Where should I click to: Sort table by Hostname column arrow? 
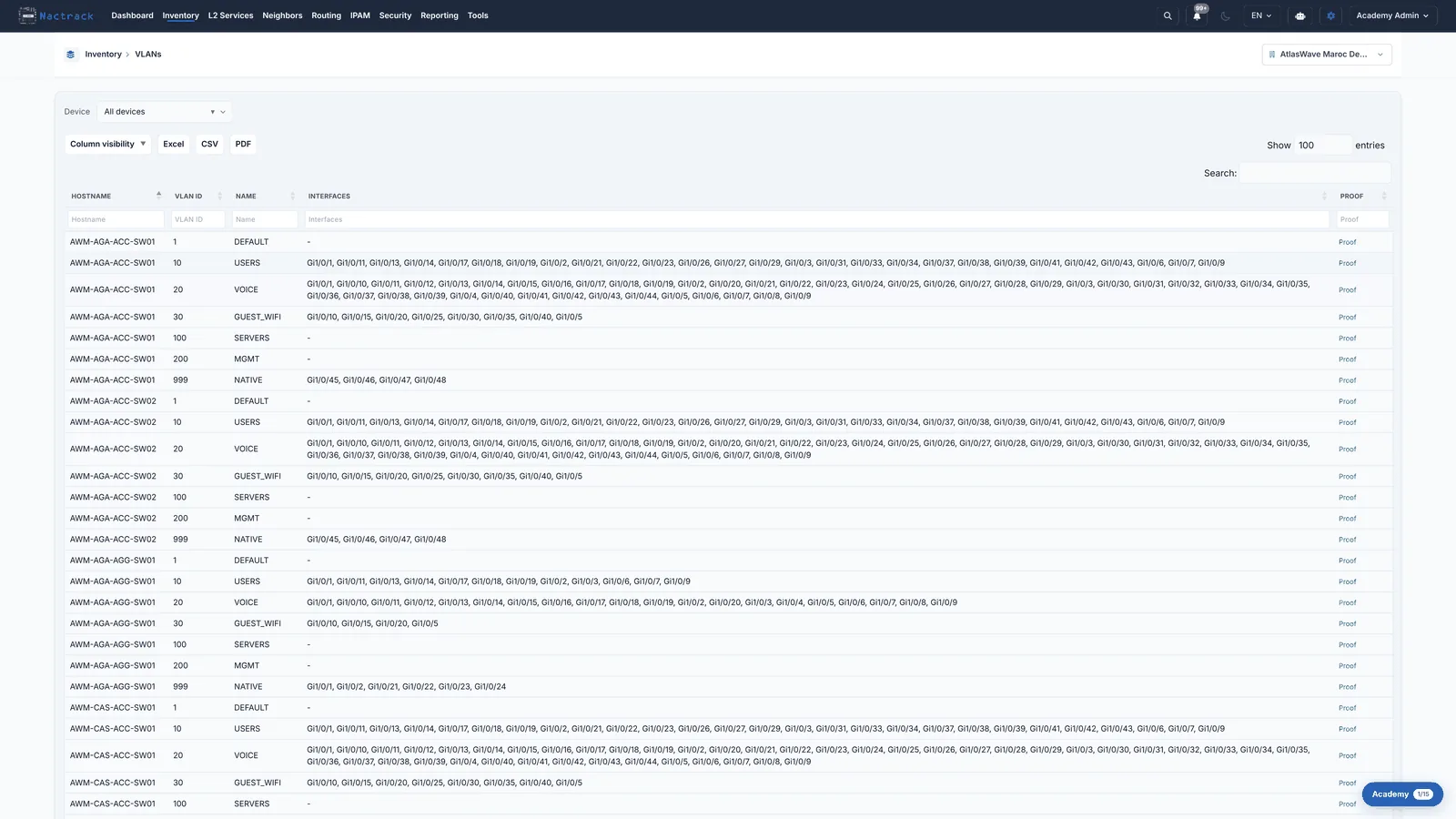[x=158, y=196]
